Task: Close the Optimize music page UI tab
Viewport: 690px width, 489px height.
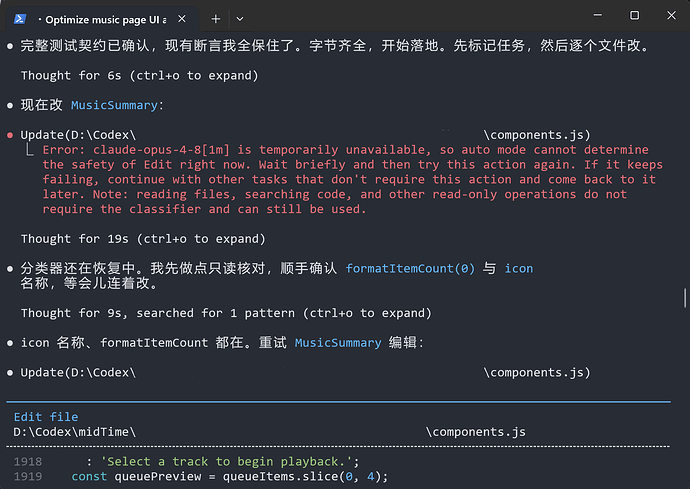Action: [x=182, y=19]
